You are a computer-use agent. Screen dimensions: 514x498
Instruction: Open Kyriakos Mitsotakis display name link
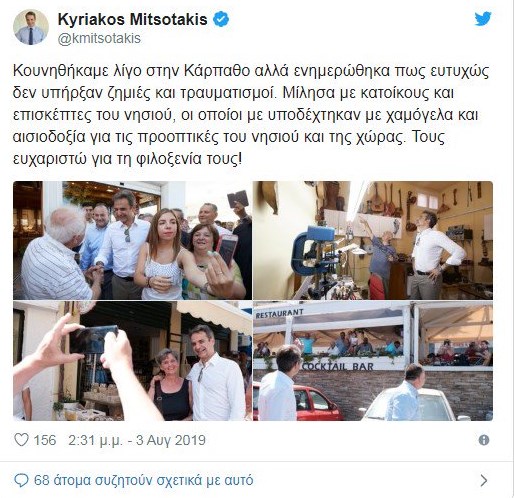pyautogui.click(x=132, y=19)
